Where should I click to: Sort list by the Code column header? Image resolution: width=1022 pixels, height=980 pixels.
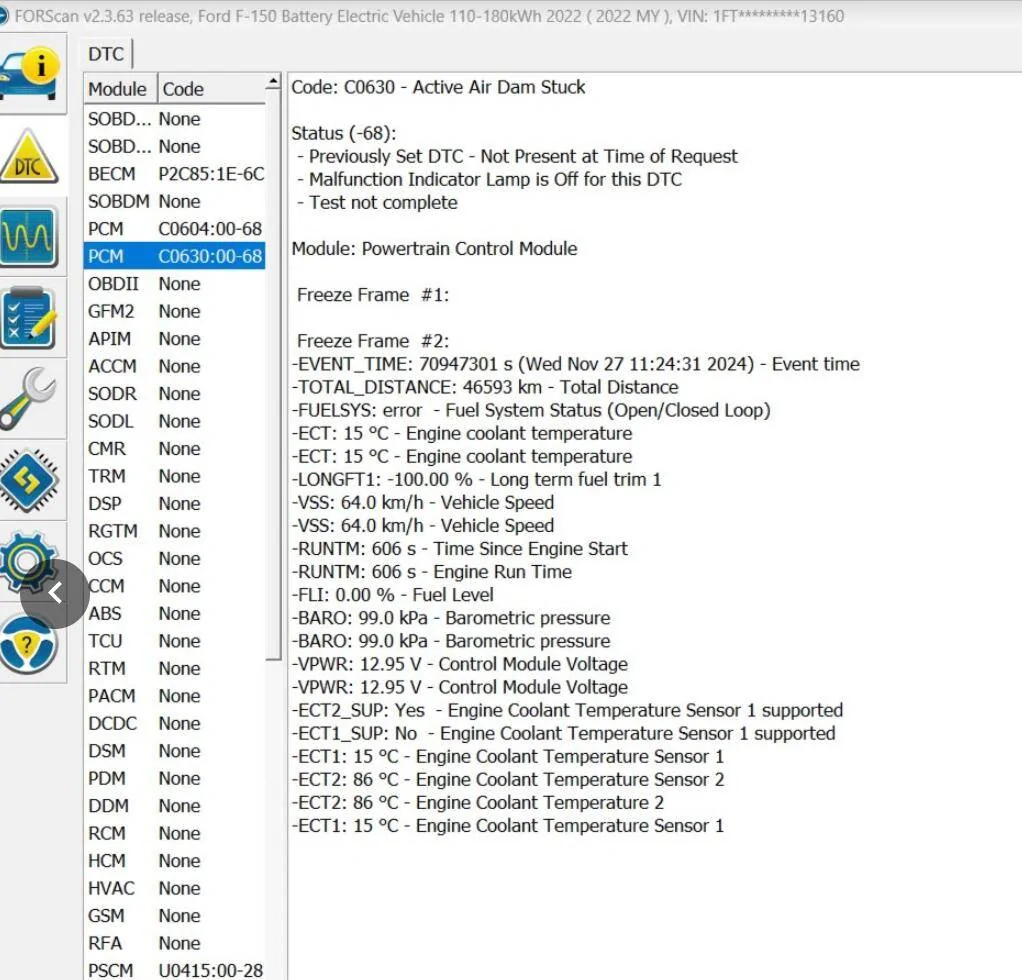click(x=210, y=89)
